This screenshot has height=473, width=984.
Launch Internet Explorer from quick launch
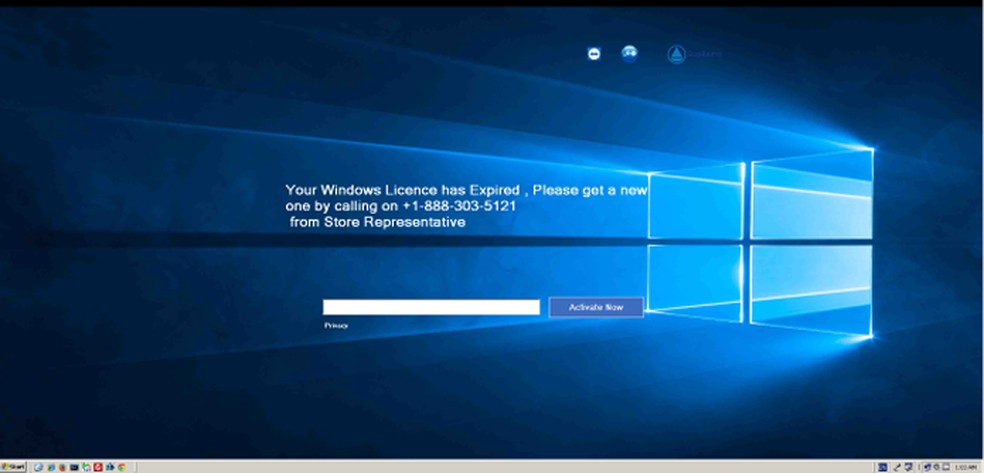click(x=51, y=467)
